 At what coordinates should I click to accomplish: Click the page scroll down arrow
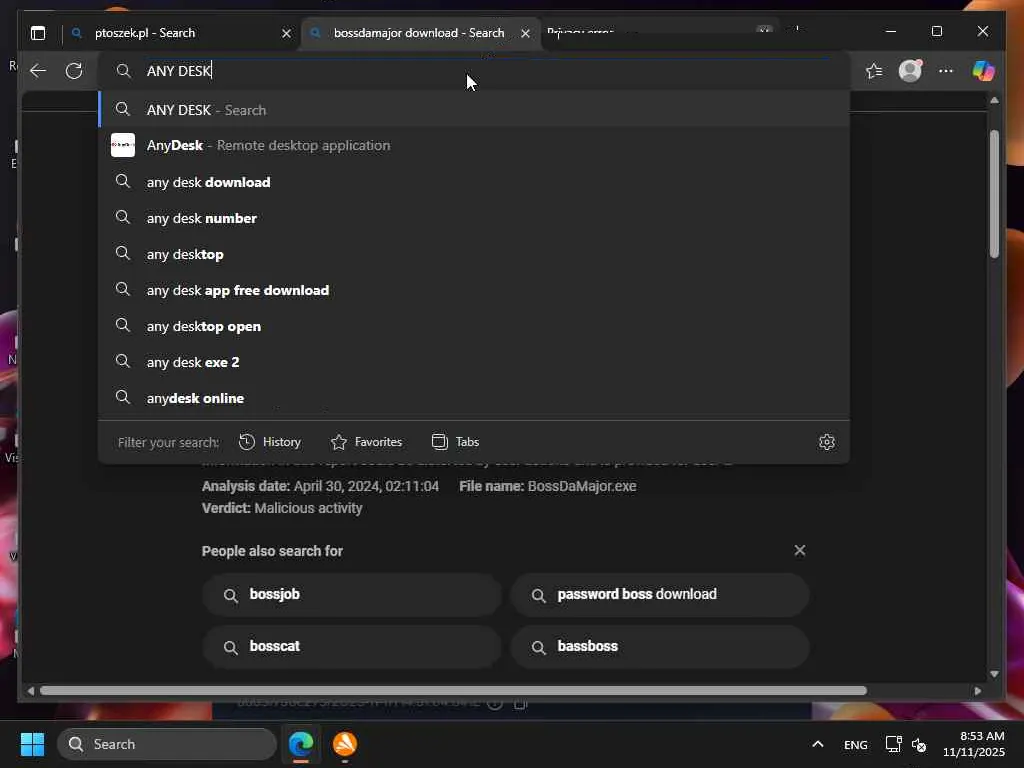[994, 674]
